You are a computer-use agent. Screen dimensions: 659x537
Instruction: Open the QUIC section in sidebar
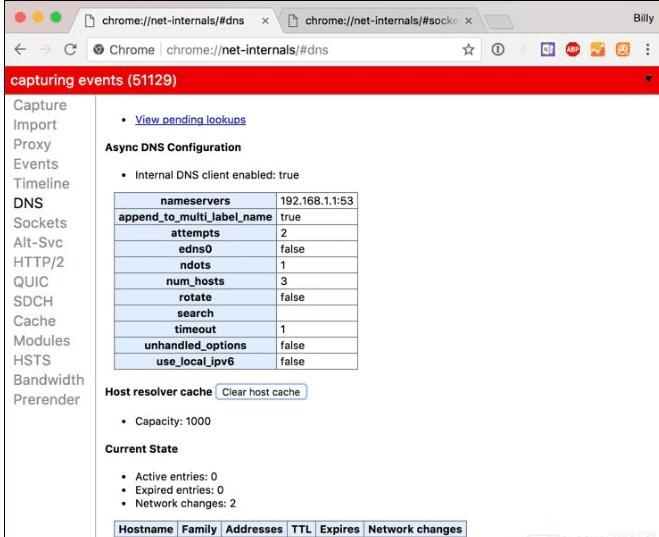coord(31,282)
